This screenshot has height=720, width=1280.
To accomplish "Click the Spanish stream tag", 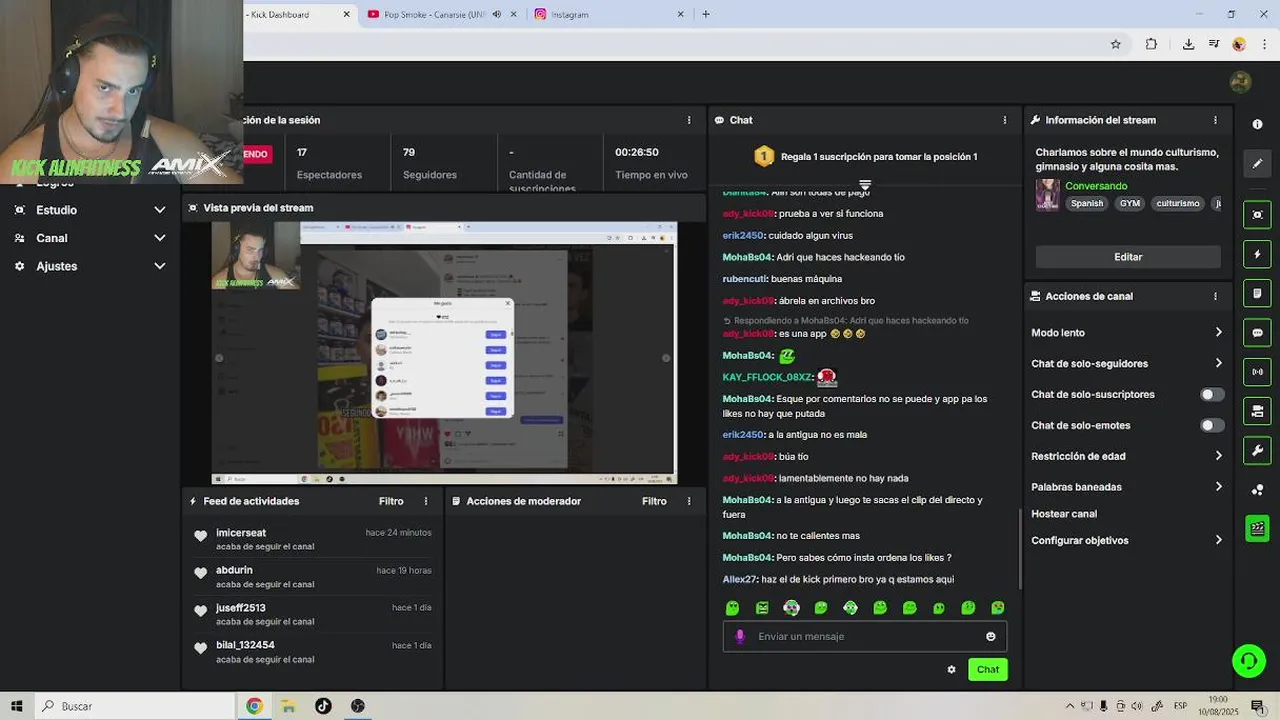I will (1087, 203).
